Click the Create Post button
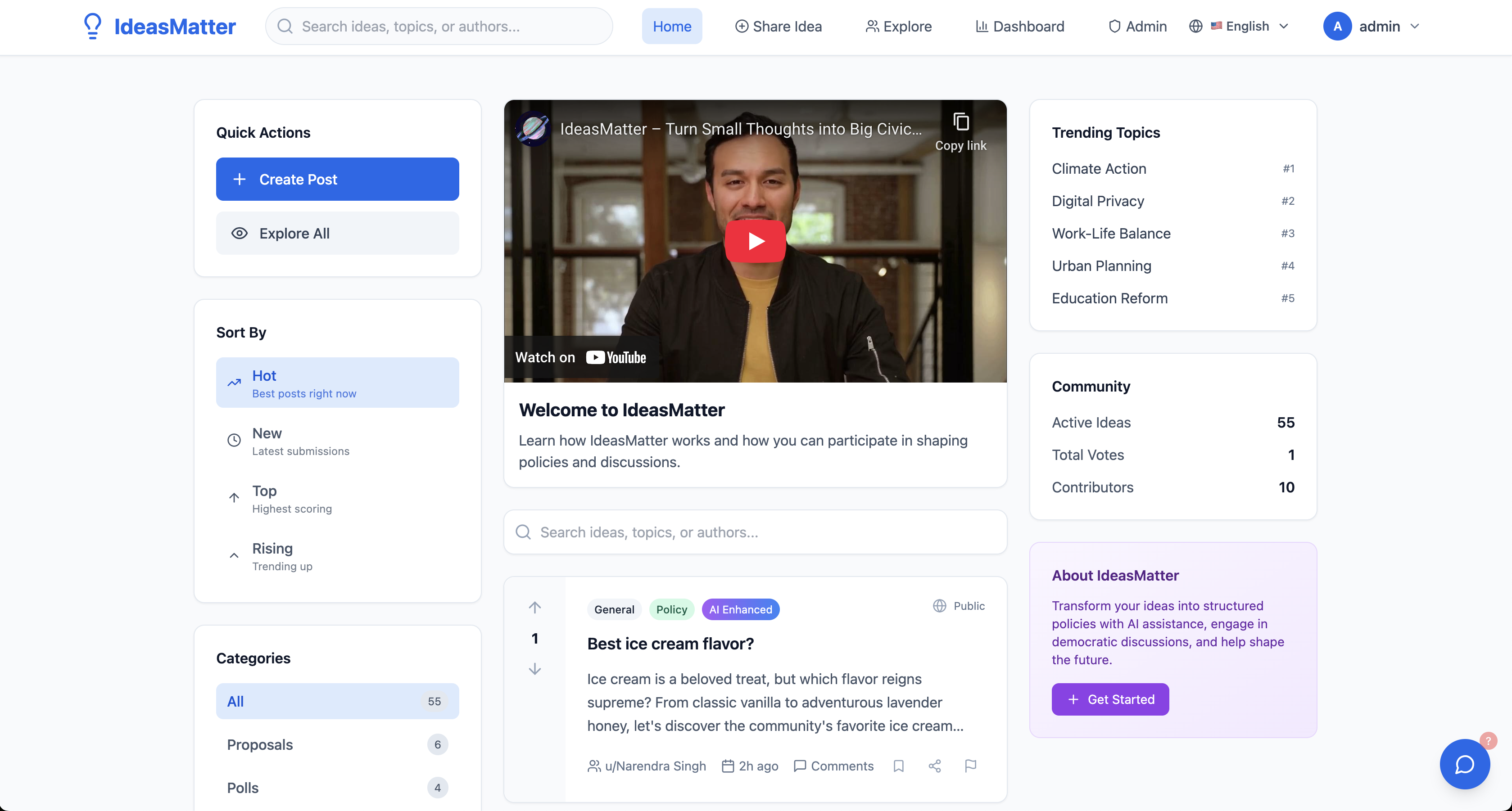The width and height of the screenshot is (1512, 811). pos(337,179)
